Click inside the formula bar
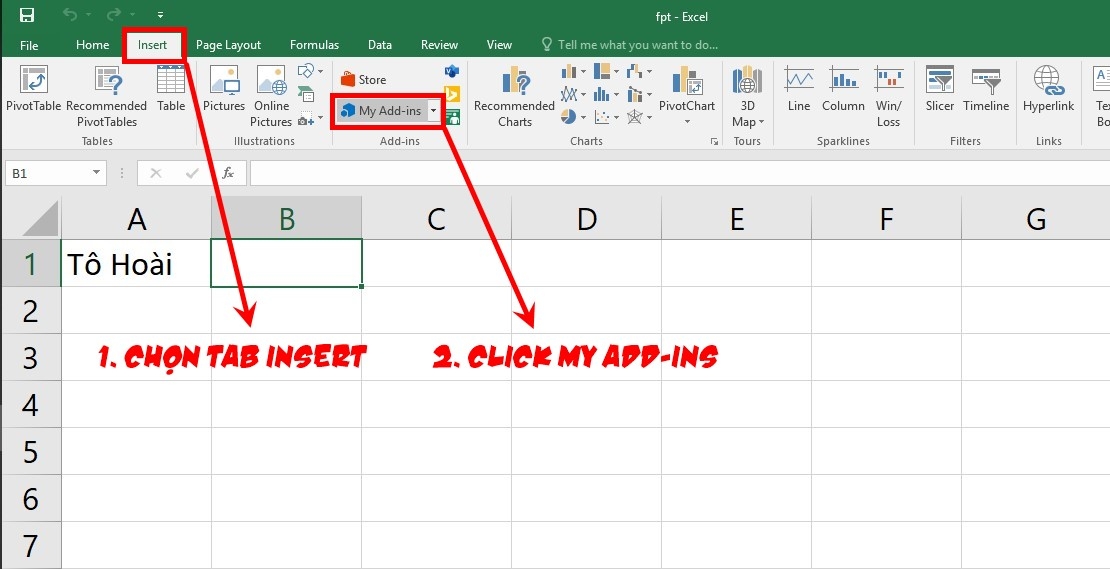1110x569 pixels. pyautogui.click(x=680, y=173)
